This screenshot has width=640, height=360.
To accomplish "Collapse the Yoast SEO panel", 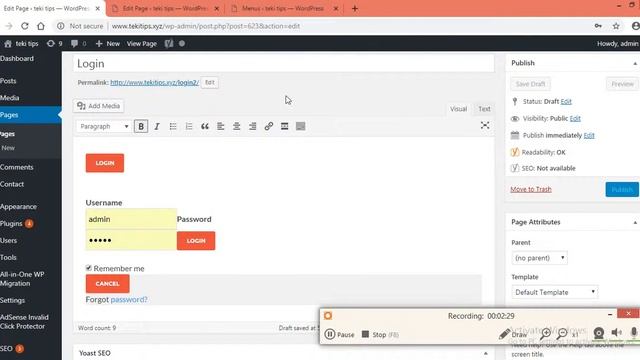I will click(486, 353).
